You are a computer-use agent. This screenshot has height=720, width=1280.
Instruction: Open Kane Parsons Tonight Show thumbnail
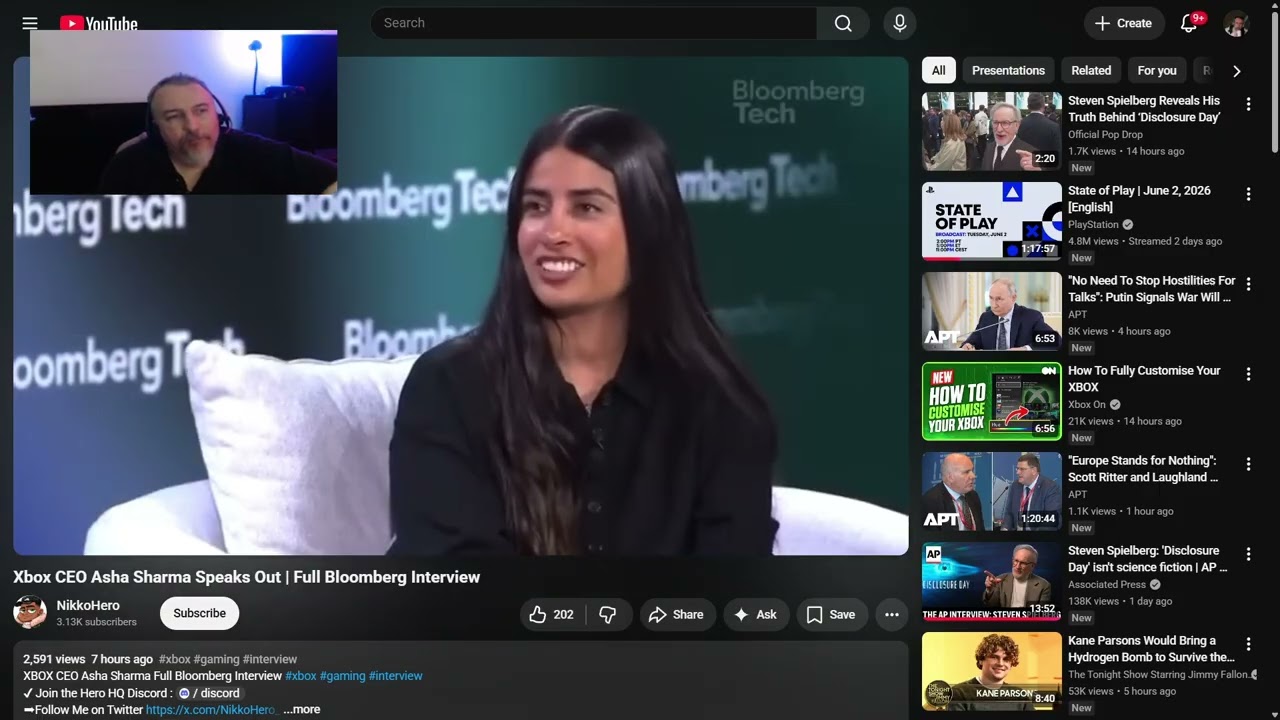point(992,671)
